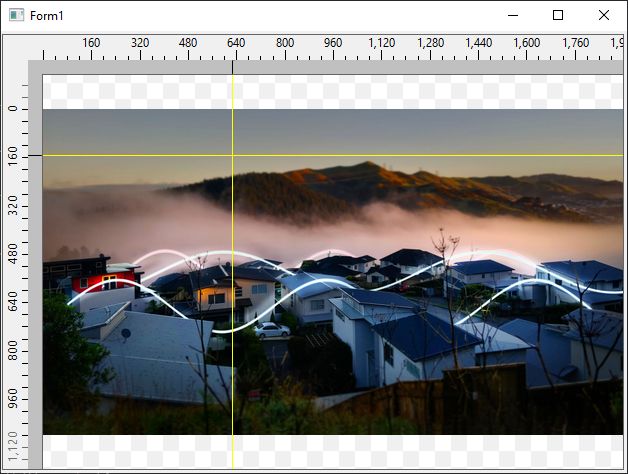Click the Form1 window title text
This screenshot has height=474, width=628.
tap(46, 16)
